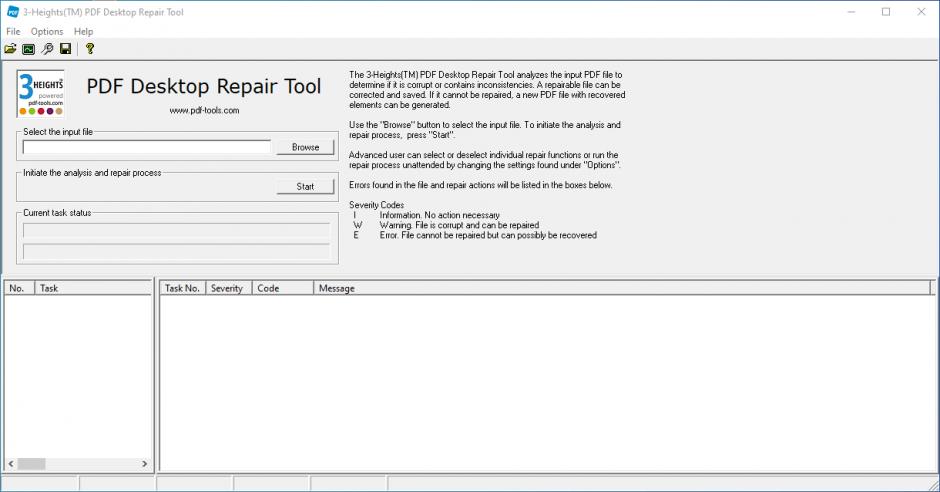Open the Options menu
Viewport: 940px width, 492px height.
(47, 31)
